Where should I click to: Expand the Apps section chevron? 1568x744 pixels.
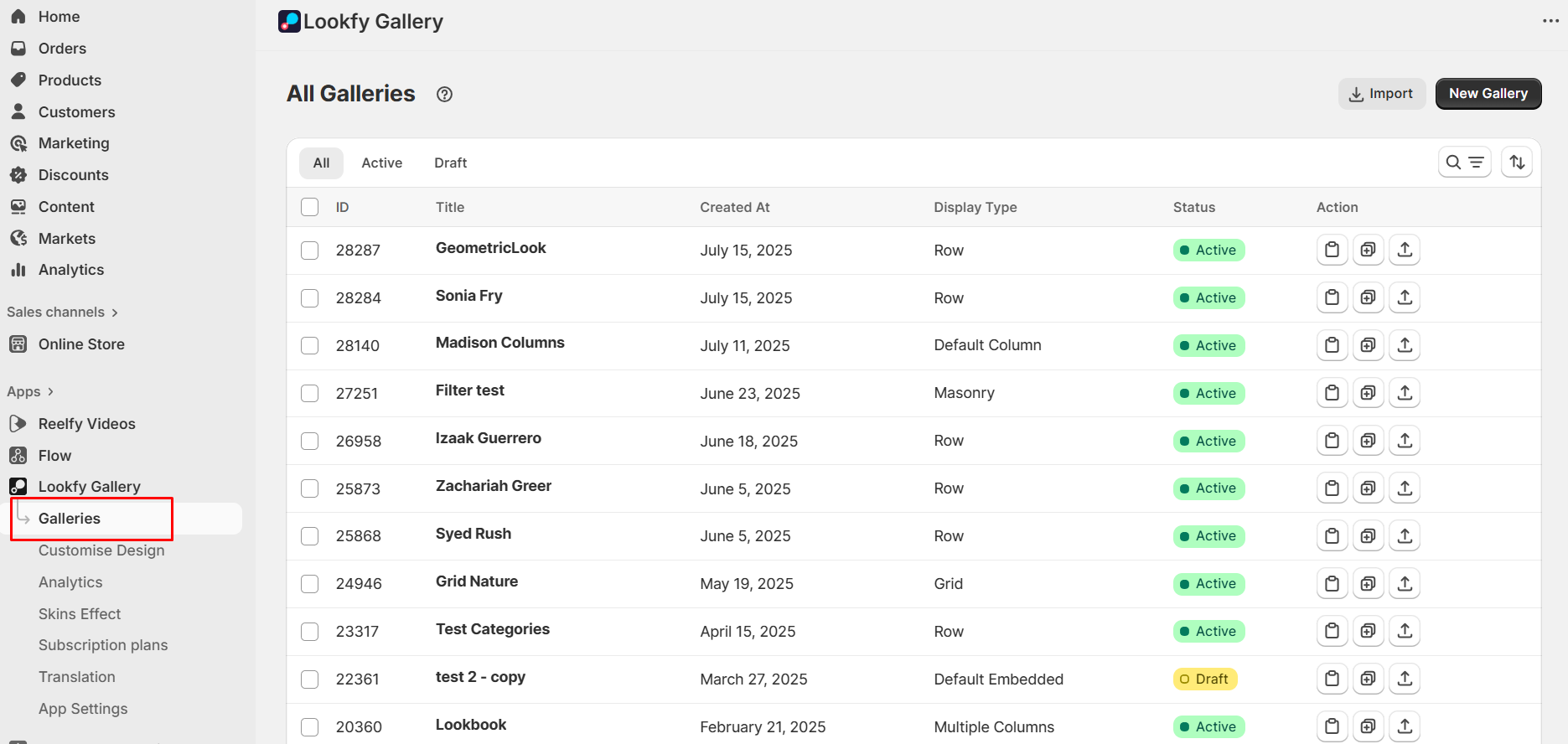coord(50,391)
